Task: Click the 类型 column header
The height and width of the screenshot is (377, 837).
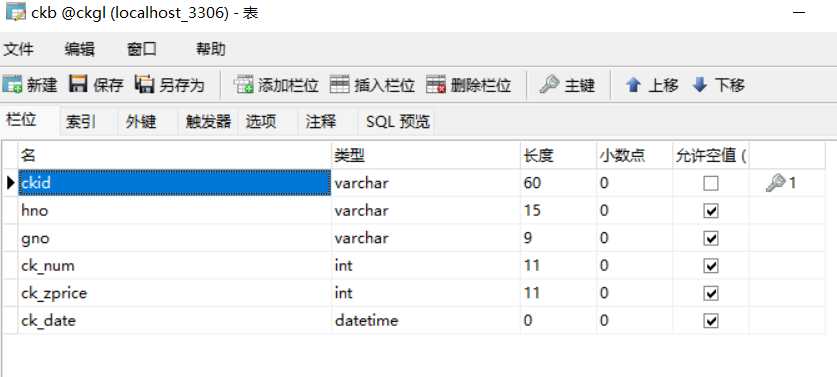Action: (426, 155)
